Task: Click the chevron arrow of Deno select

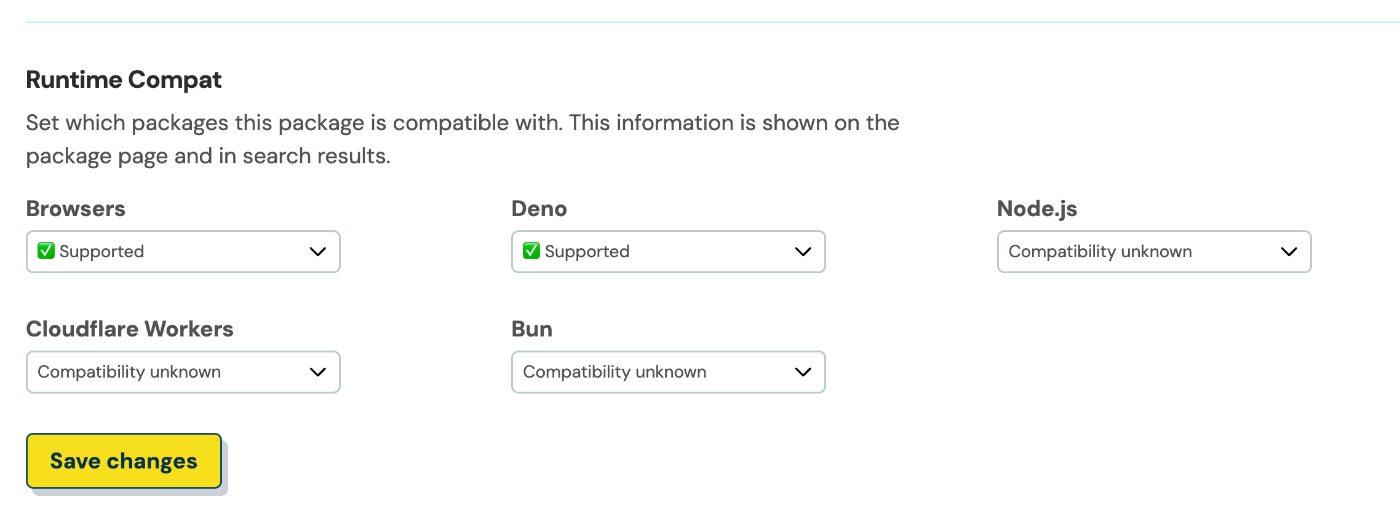Action: [x=803, y=252]
